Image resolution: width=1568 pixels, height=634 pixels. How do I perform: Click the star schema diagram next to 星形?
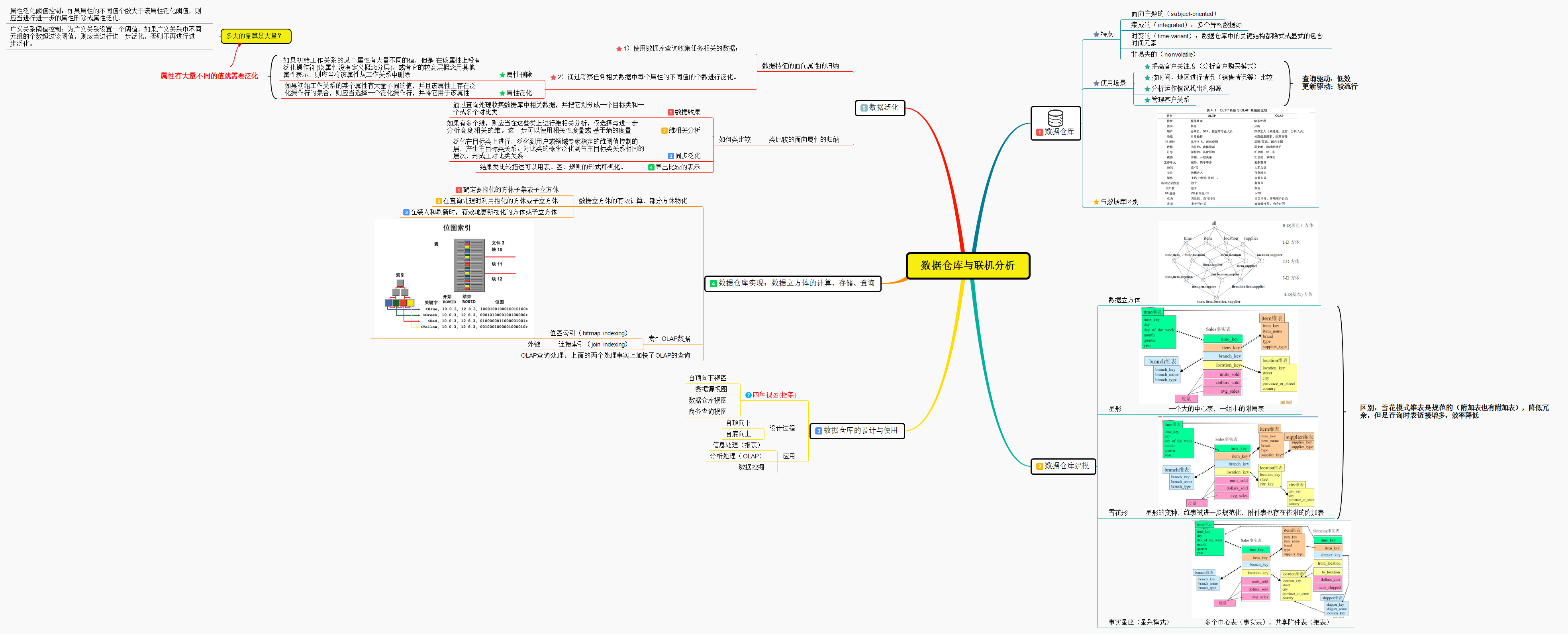pyautogui.click(x=1218, y=355)
